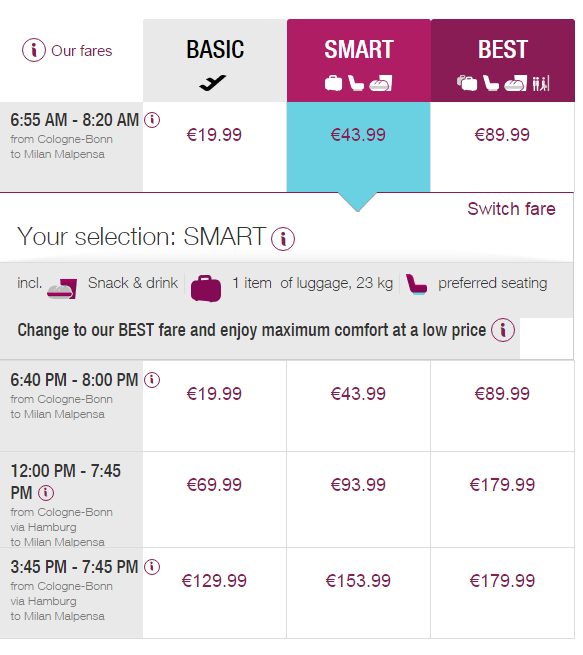This screenshot has height=655, width=583.
Task: Select the BASIC fare column header
Action: pyautogui.click(x=215, y=61)
